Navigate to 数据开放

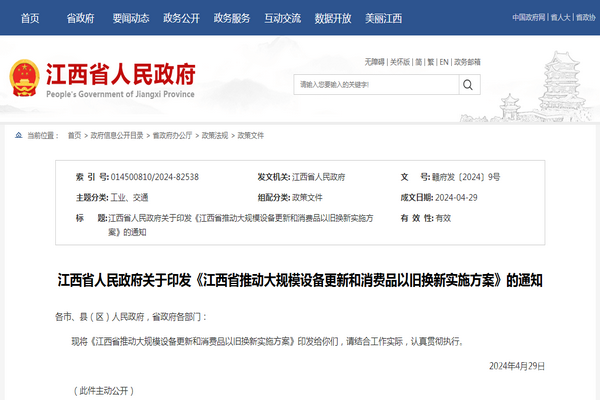(332, 18)
